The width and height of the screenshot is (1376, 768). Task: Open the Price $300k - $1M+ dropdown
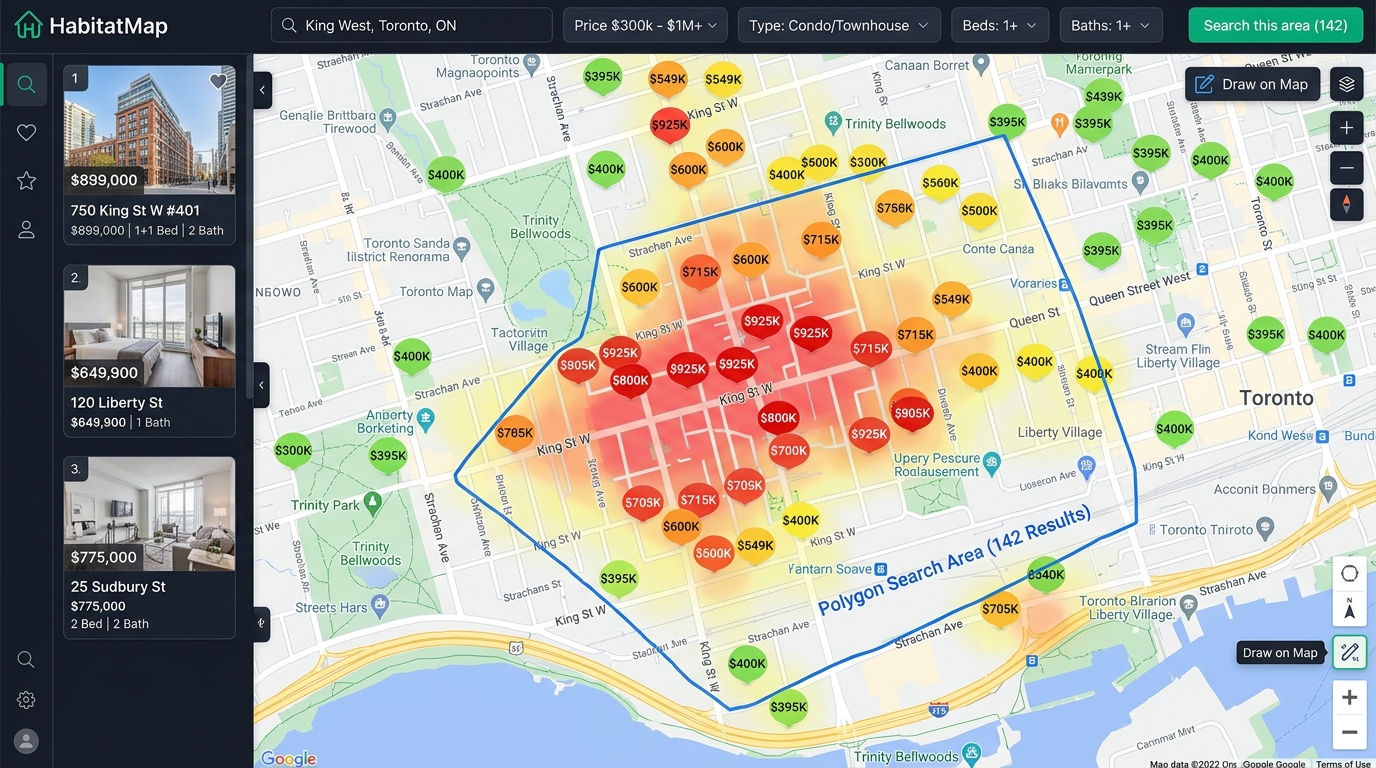tap(646, 25)
